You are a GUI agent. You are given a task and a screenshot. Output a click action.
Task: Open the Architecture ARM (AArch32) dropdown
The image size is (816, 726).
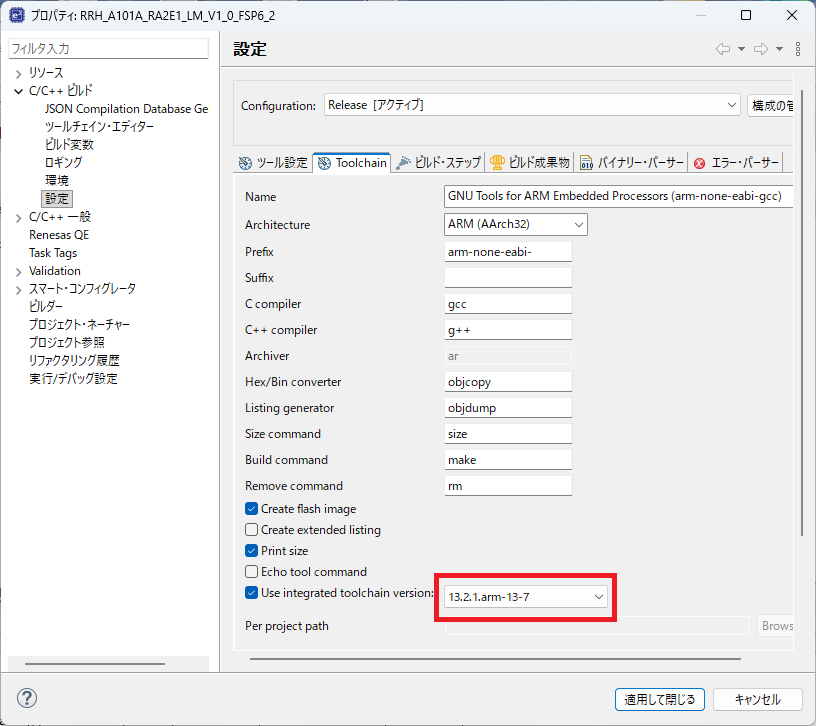[516, 225]
